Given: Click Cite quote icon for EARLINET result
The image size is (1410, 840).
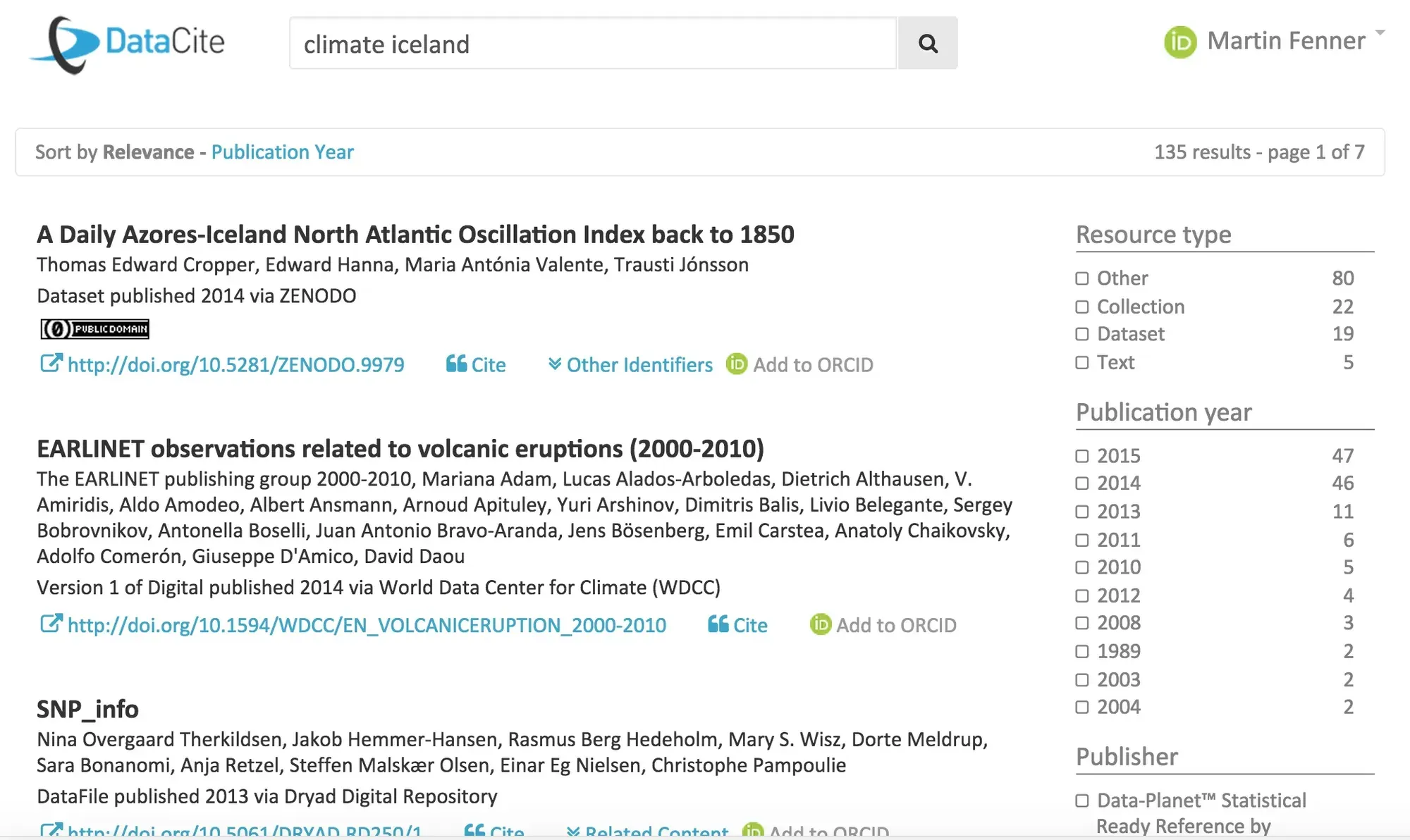Looking at the screenshot, I should [718, 624].
